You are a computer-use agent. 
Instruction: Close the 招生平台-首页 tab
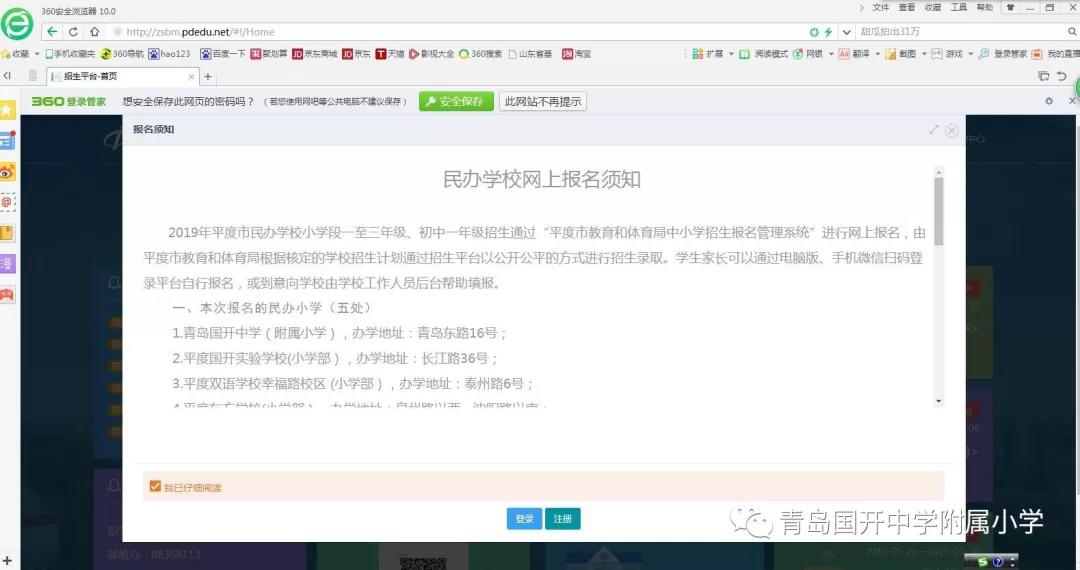(x=191, y=76)
